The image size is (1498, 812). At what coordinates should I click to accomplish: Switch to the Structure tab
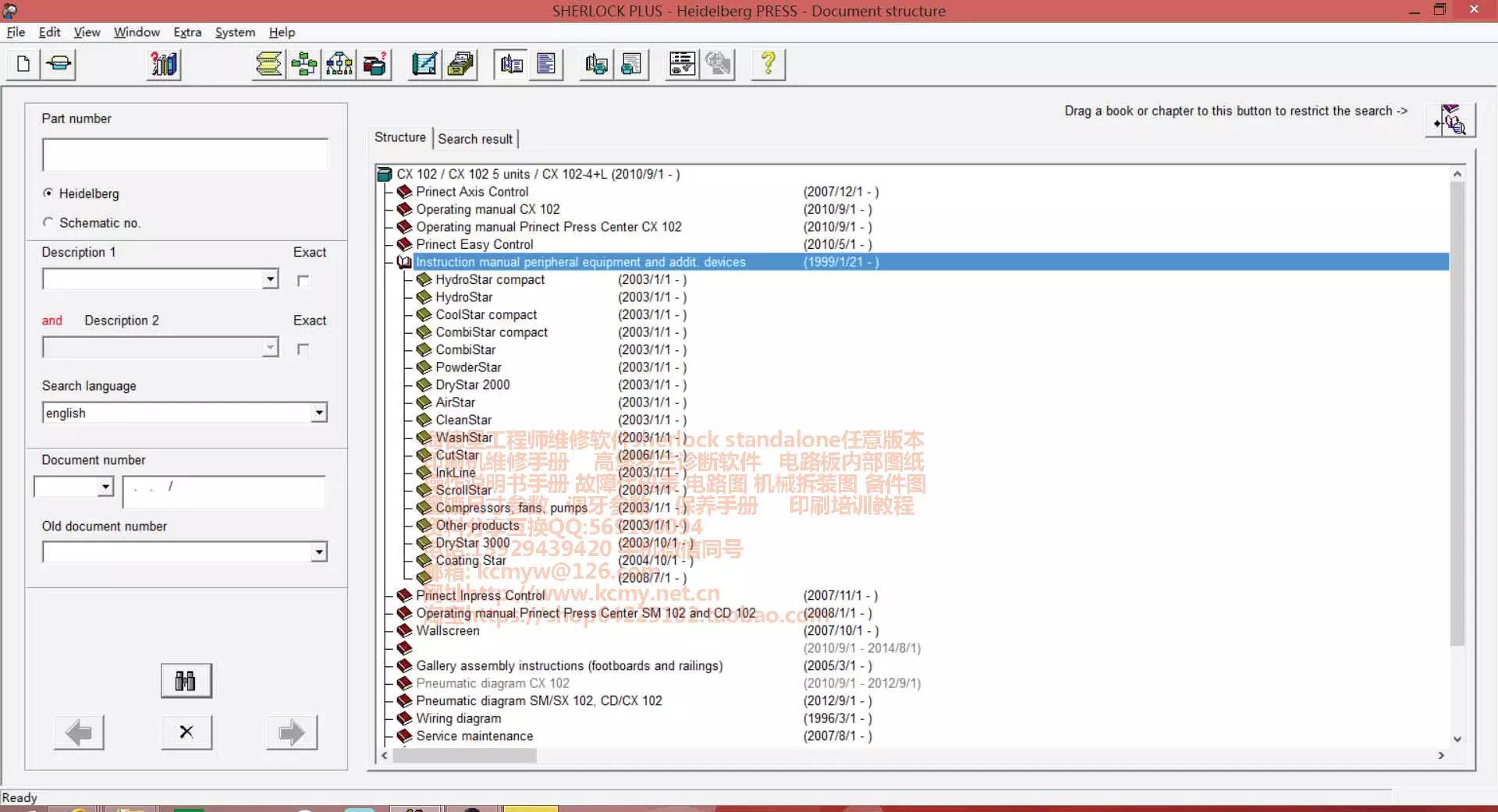coord(400,137)
